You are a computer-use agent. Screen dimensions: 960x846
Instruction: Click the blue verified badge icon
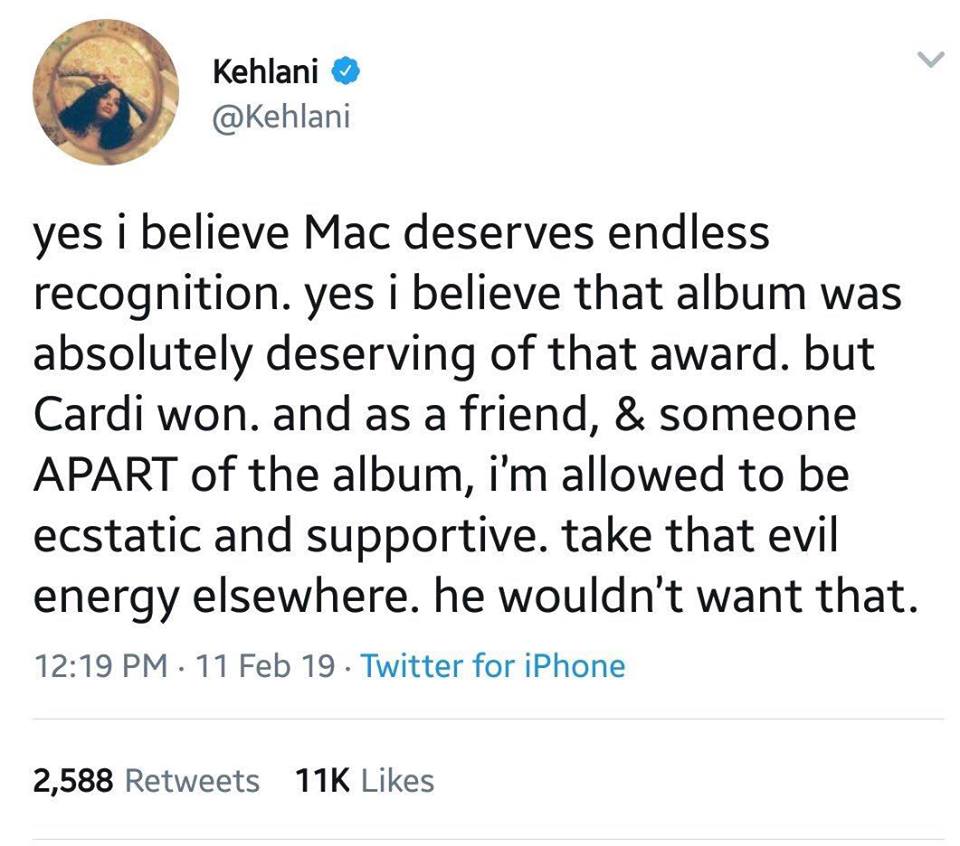(x=346, y=72)
